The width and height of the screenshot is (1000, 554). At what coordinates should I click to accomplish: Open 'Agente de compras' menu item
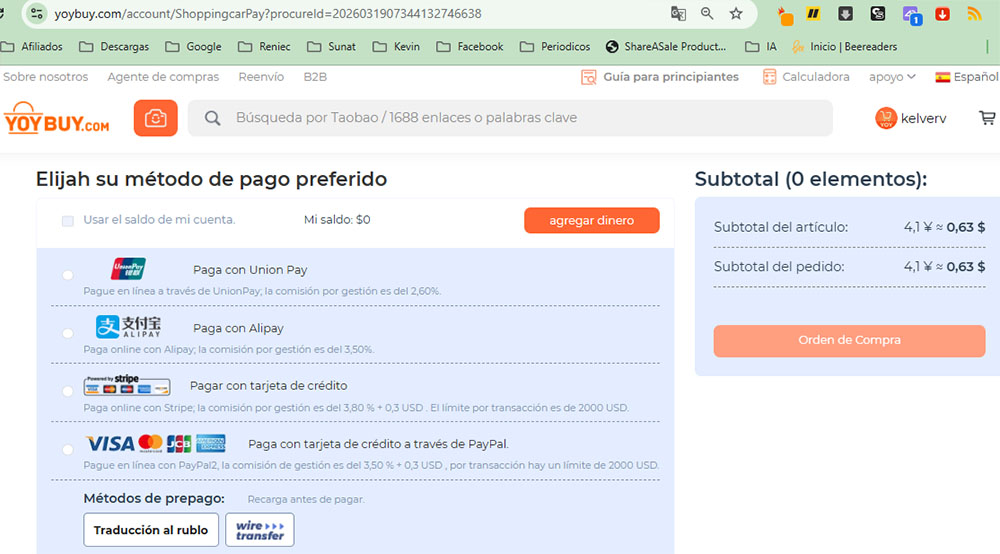[163, 77]
